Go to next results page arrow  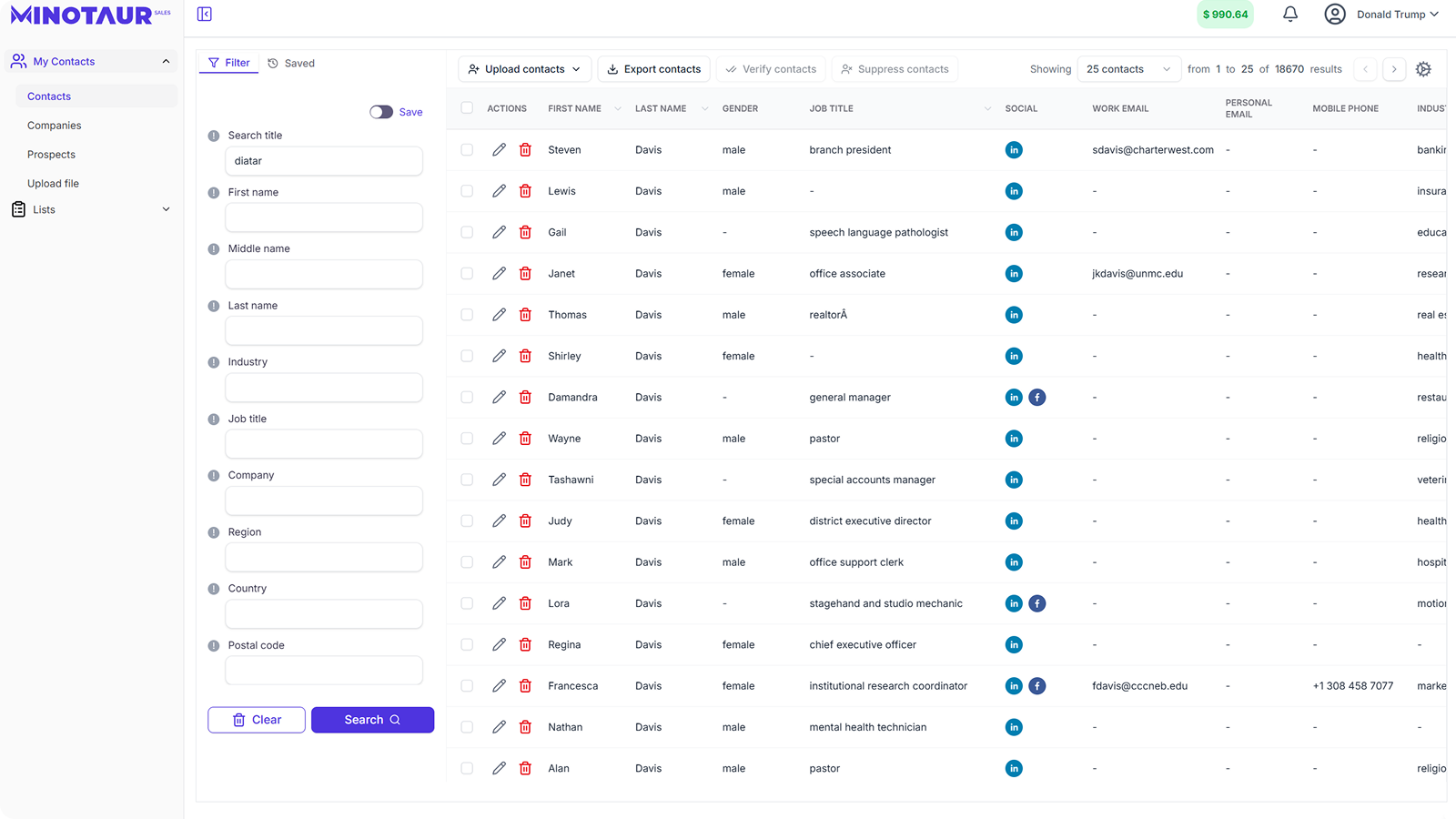pos(1394,69)
